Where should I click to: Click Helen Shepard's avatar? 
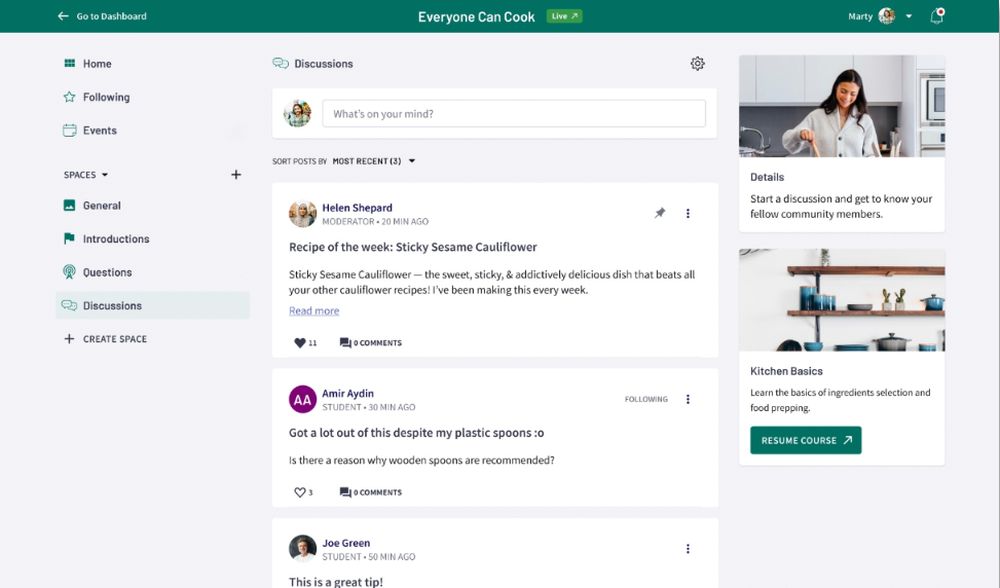(302, 214)
